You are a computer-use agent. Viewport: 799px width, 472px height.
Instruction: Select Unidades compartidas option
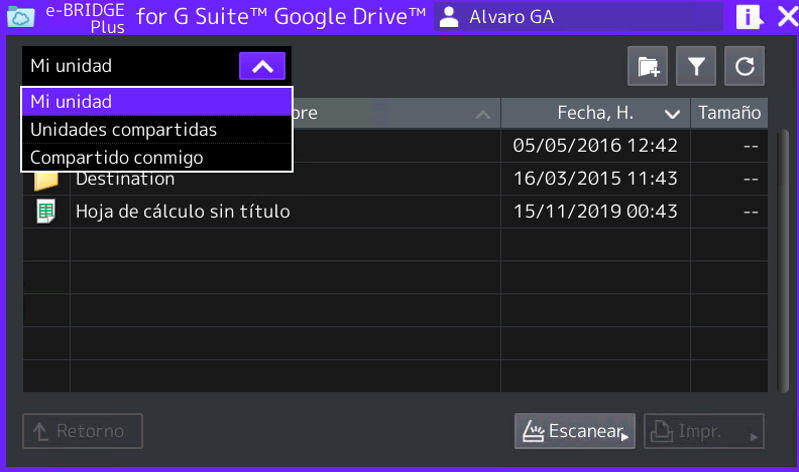156,130
